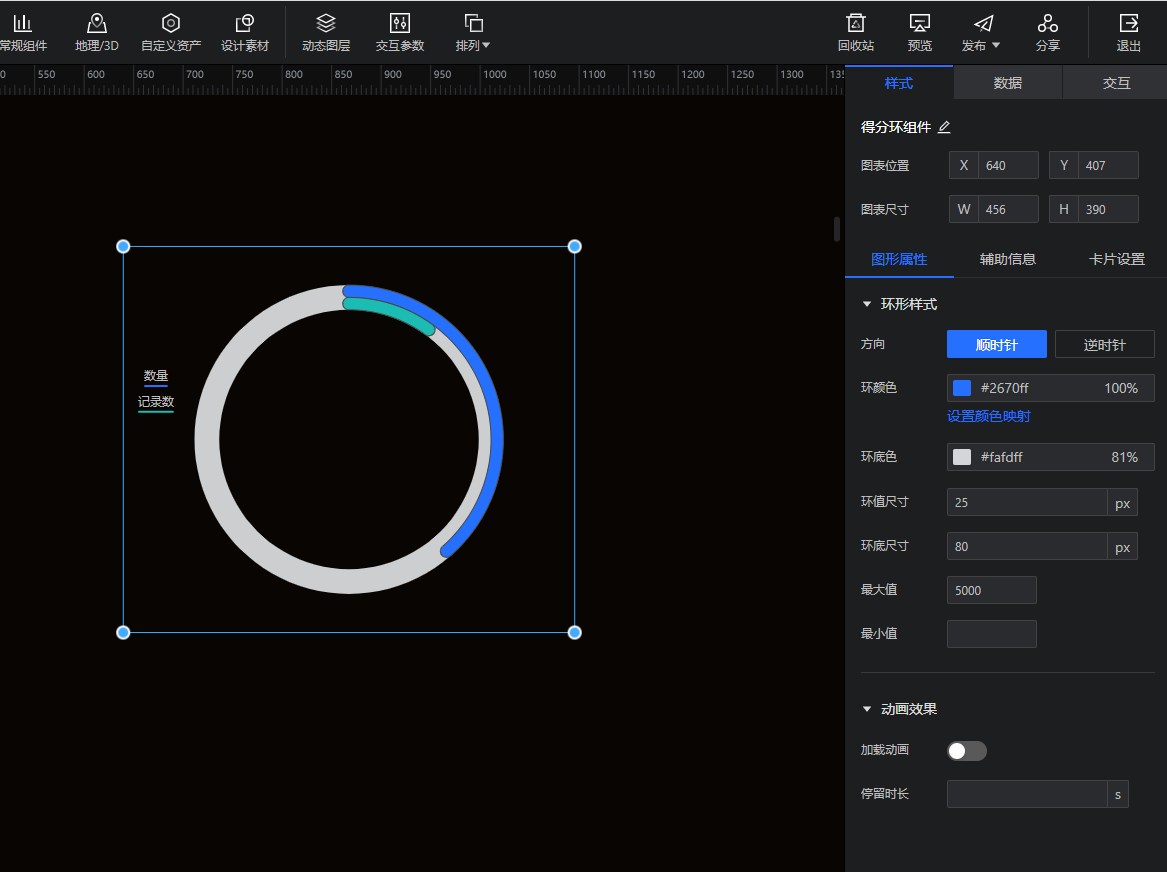Select 逆时针 direction option
Image resolution: width=1167 pixels, height=872 pixels.
click(1104, 344)
